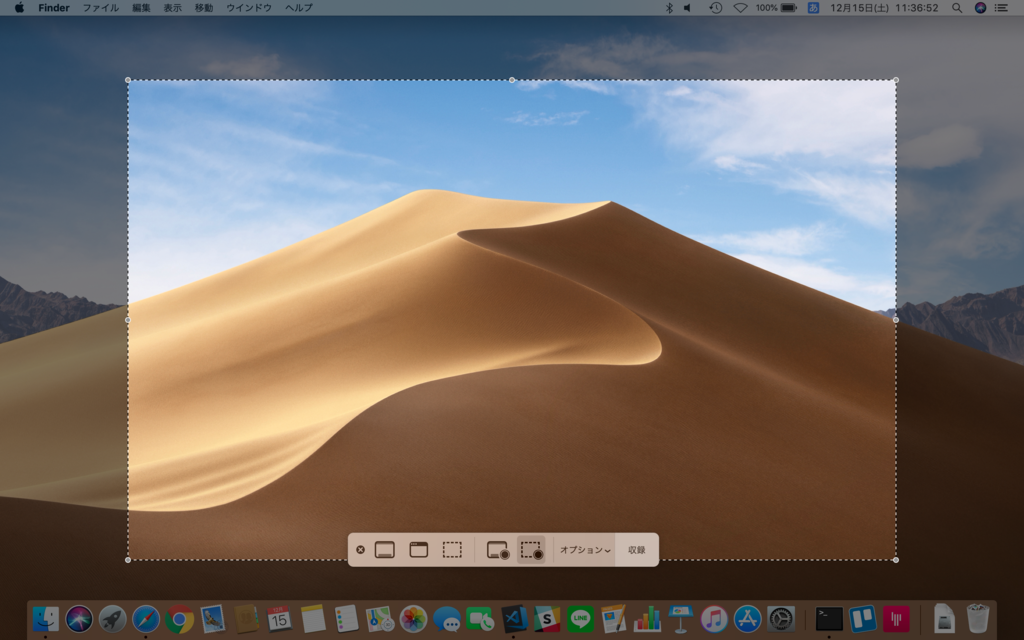Open the 編集 menu
This screenshot has height=640, width=1024.
click(141, 8)
